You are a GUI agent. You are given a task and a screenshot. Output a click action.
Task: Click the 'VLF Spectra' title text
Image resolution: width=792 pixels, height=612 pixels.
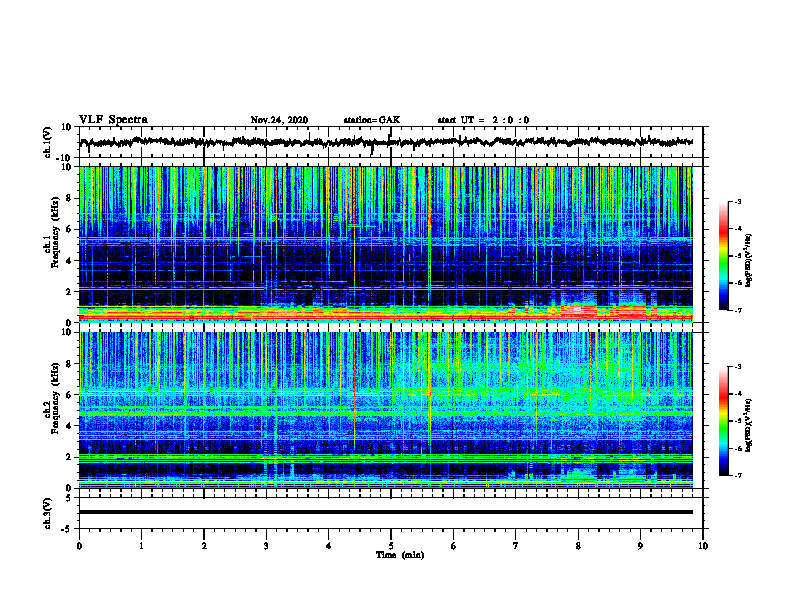click(x=113, y=119)
